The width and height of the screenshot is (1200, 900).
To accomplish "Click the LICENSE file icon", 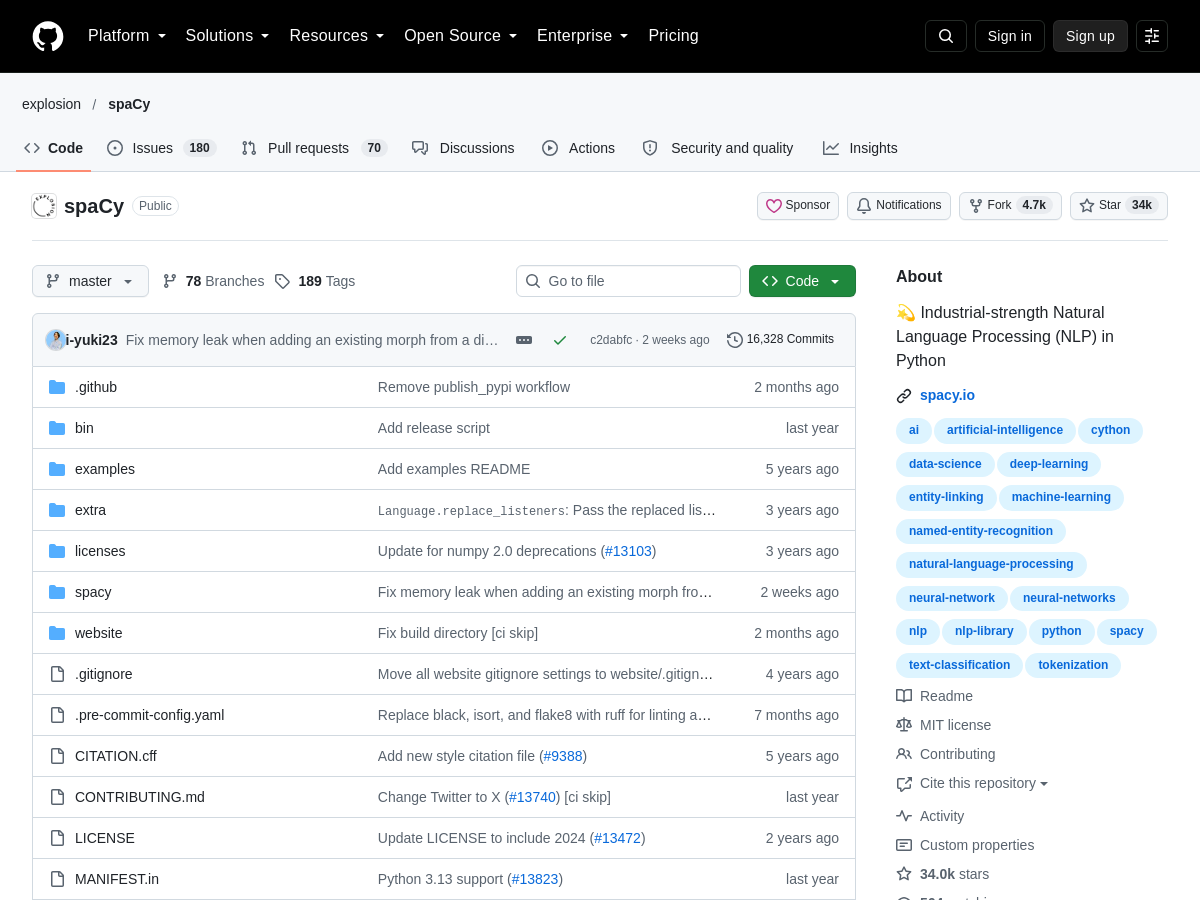I will tap(57, 838).
